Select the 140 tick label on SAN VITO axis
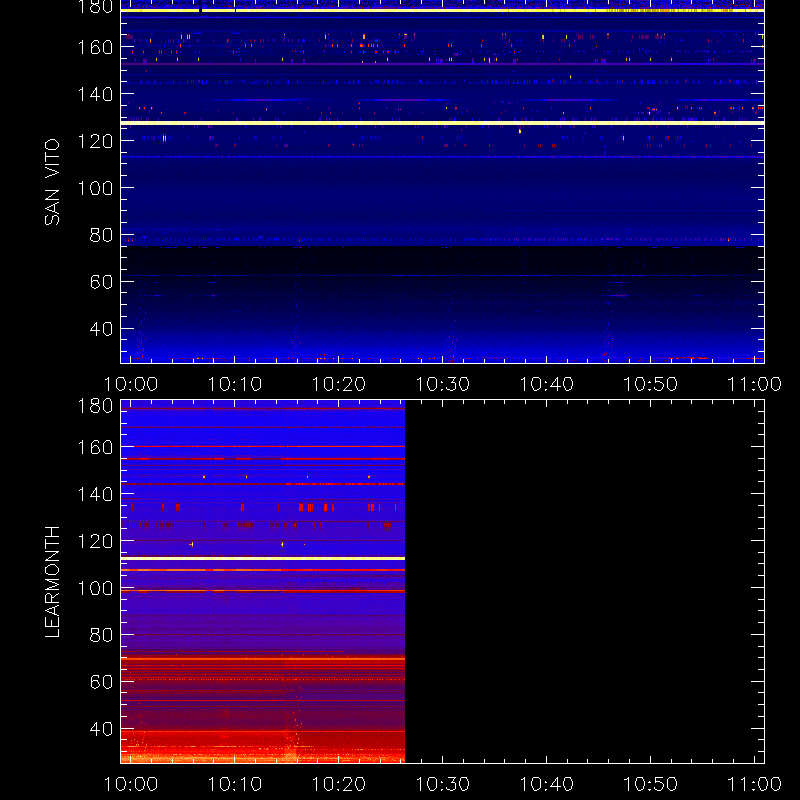This screenshot has height=800, width=800. coord(95,94)
